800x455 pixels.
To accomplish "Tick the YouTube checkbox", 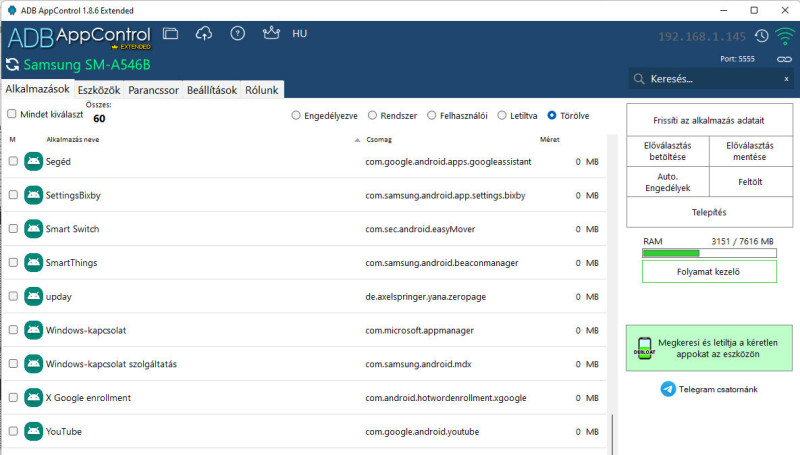I will (13, 431).
